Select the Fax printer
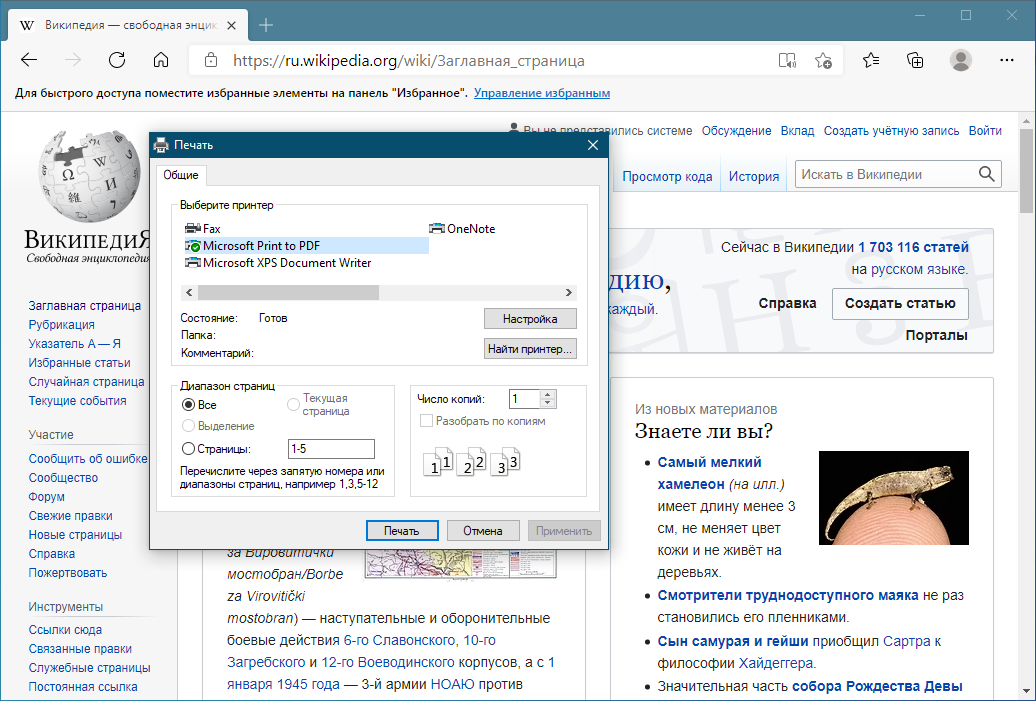 point(203,229)
